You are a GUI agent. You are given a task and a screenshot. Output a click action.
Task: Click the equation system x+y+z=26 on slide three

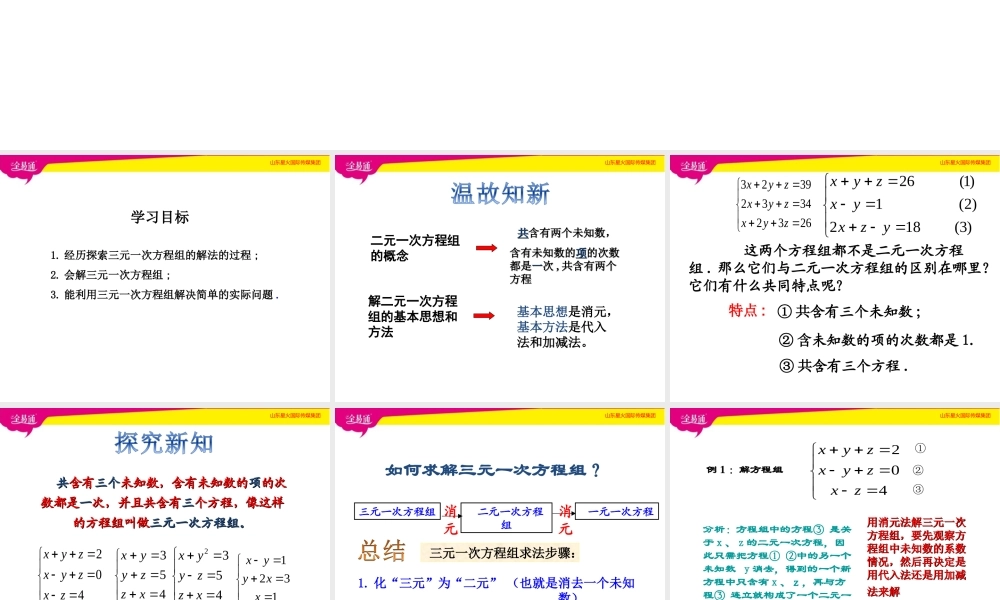tap(875, 182)
